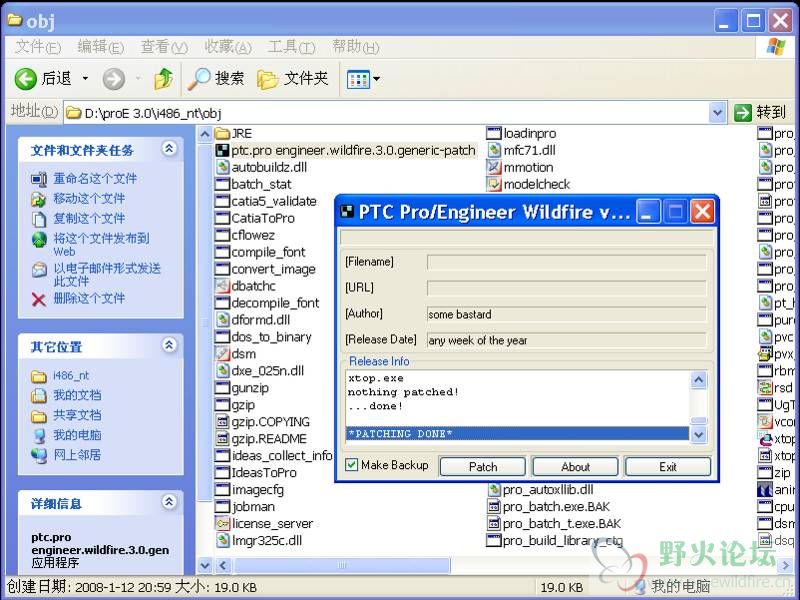Select the dsm file icon
This screenshot has height=600, width=800.
click(x=222, y=354)
